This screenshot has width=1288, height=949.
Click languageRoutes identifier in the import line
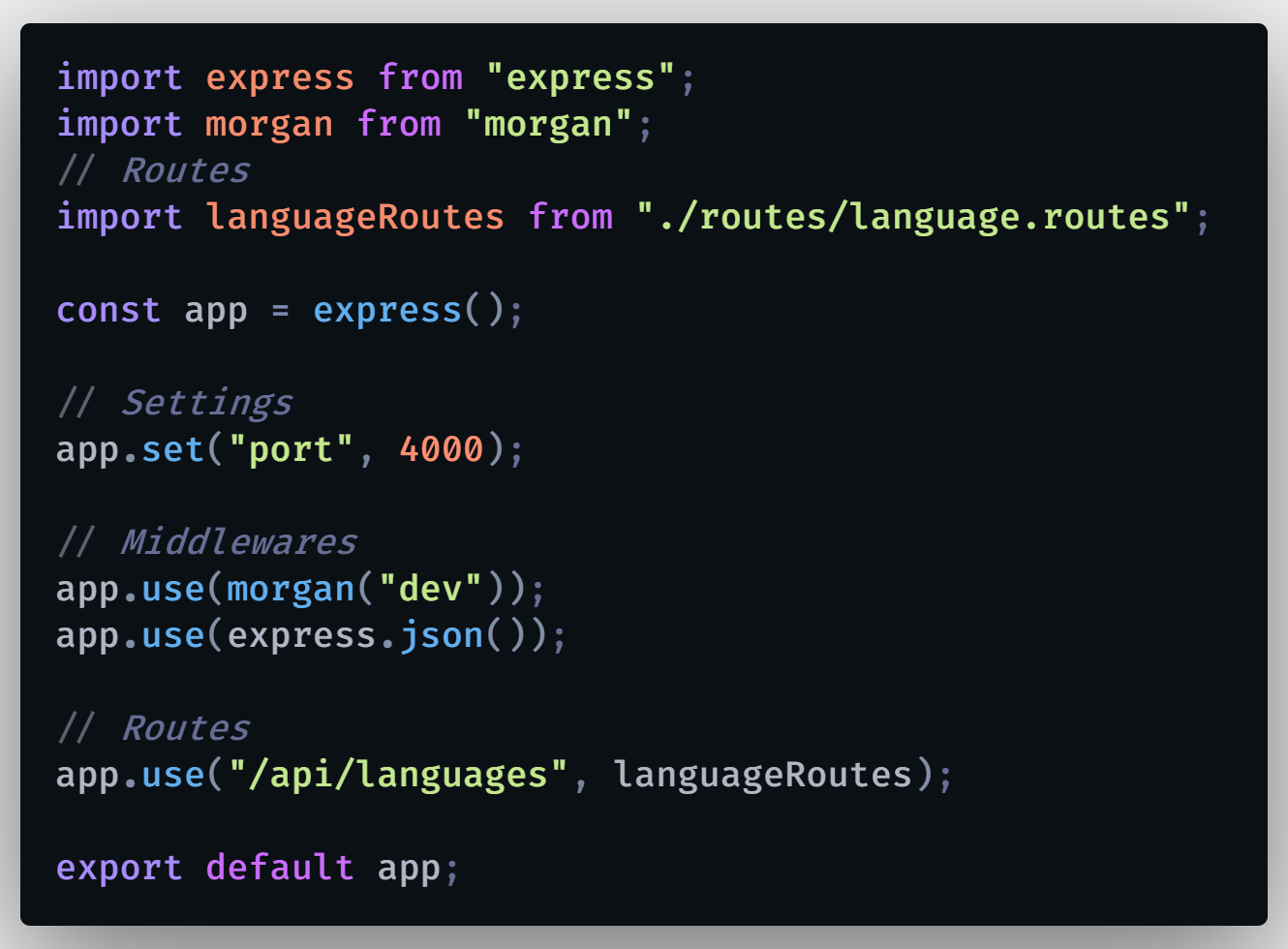(x=354, y=217)
